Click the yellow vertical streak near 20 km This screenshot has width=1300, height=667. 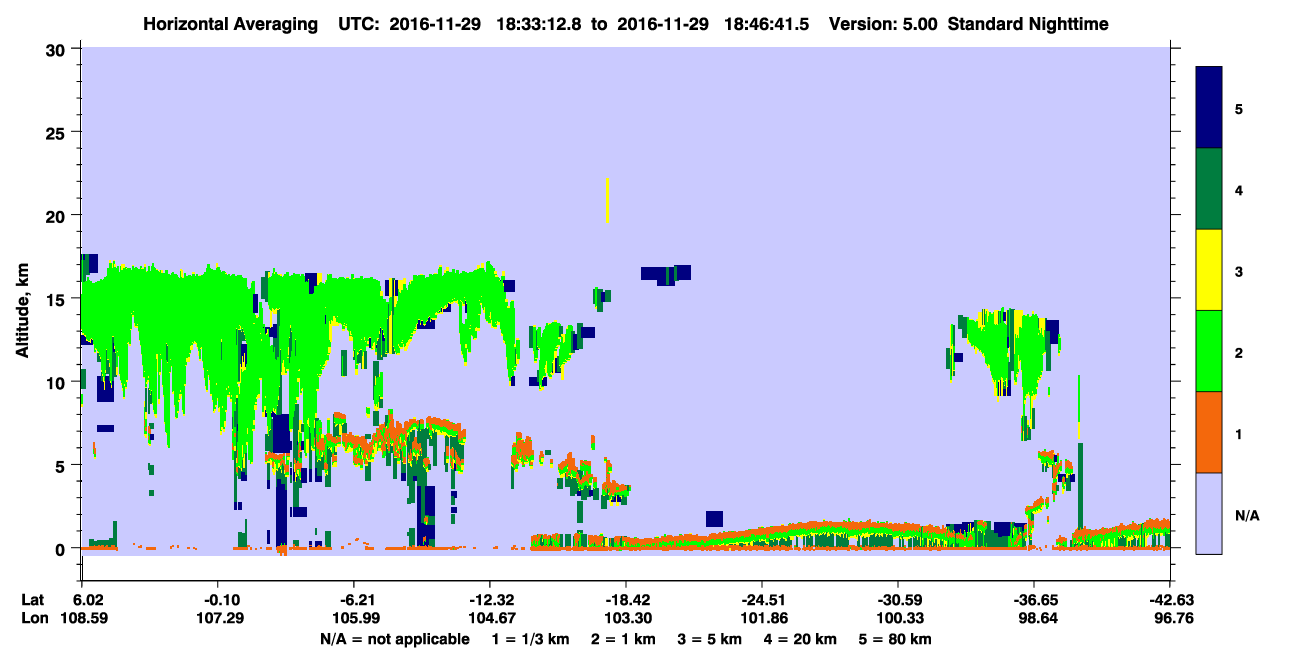(607, 200)
